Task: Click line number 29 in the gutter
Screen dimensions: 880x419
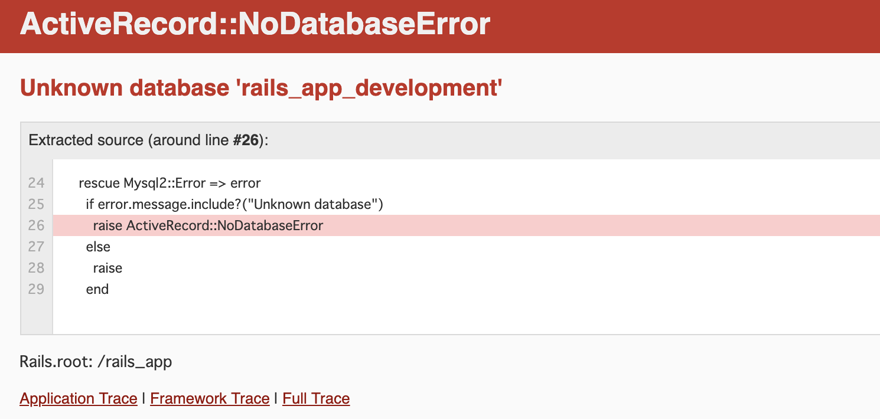Action: pos(36,289)
